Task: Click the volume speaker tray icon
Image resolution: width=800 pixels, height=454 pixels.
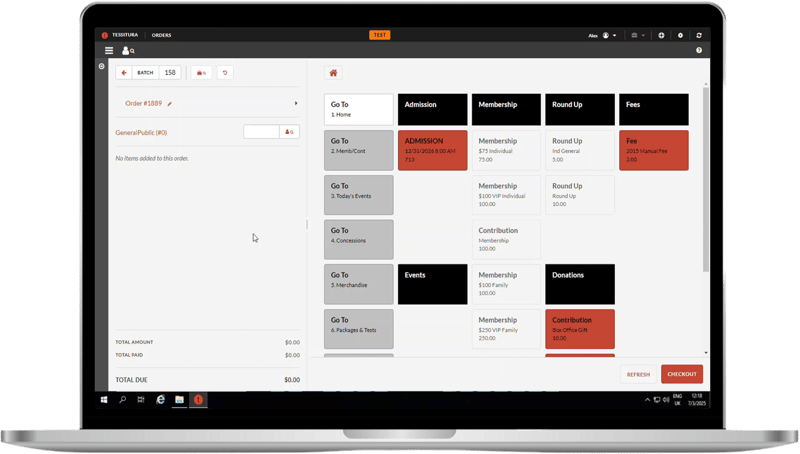Action: [x=666, y=400]
